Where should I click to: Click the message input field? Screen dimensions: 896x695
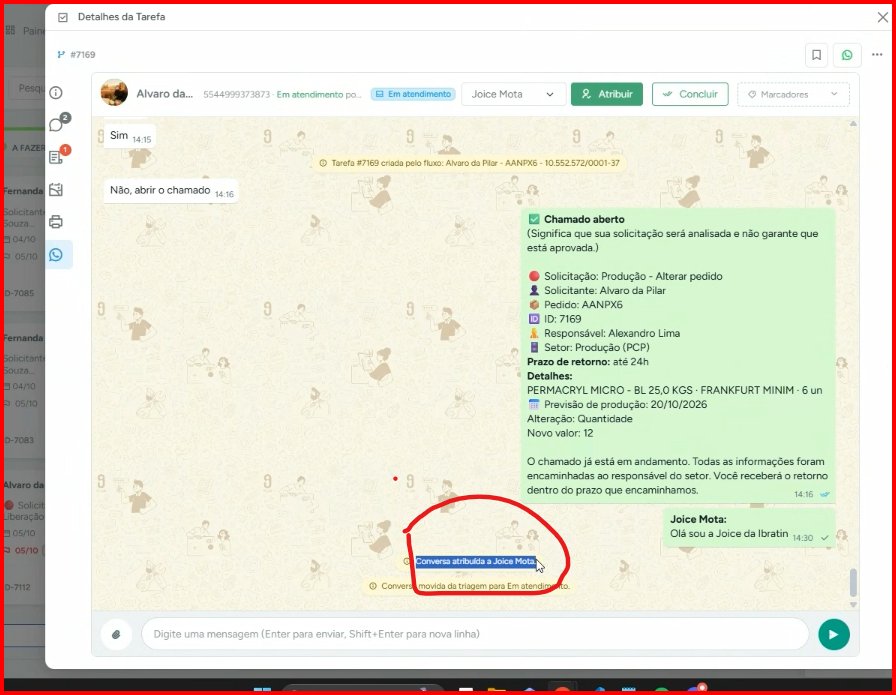click(475, 634)
